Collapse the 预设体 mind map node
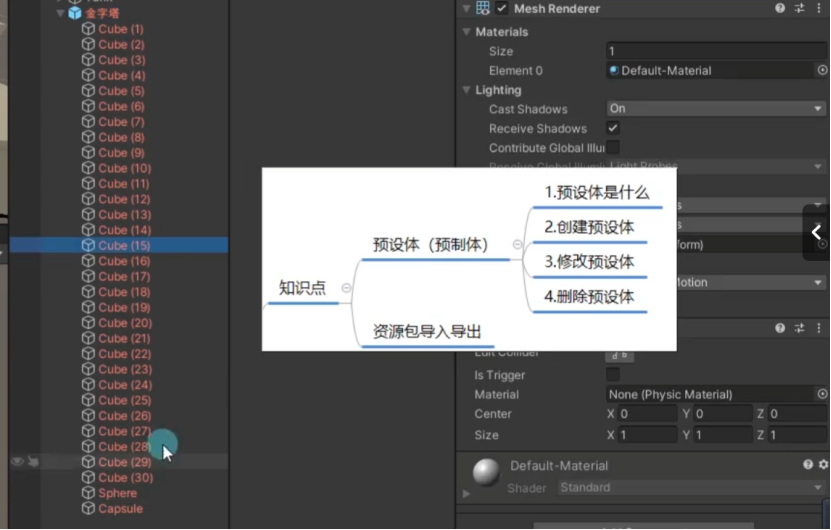The height and width of the screenshot is (530, 831). 517,244
